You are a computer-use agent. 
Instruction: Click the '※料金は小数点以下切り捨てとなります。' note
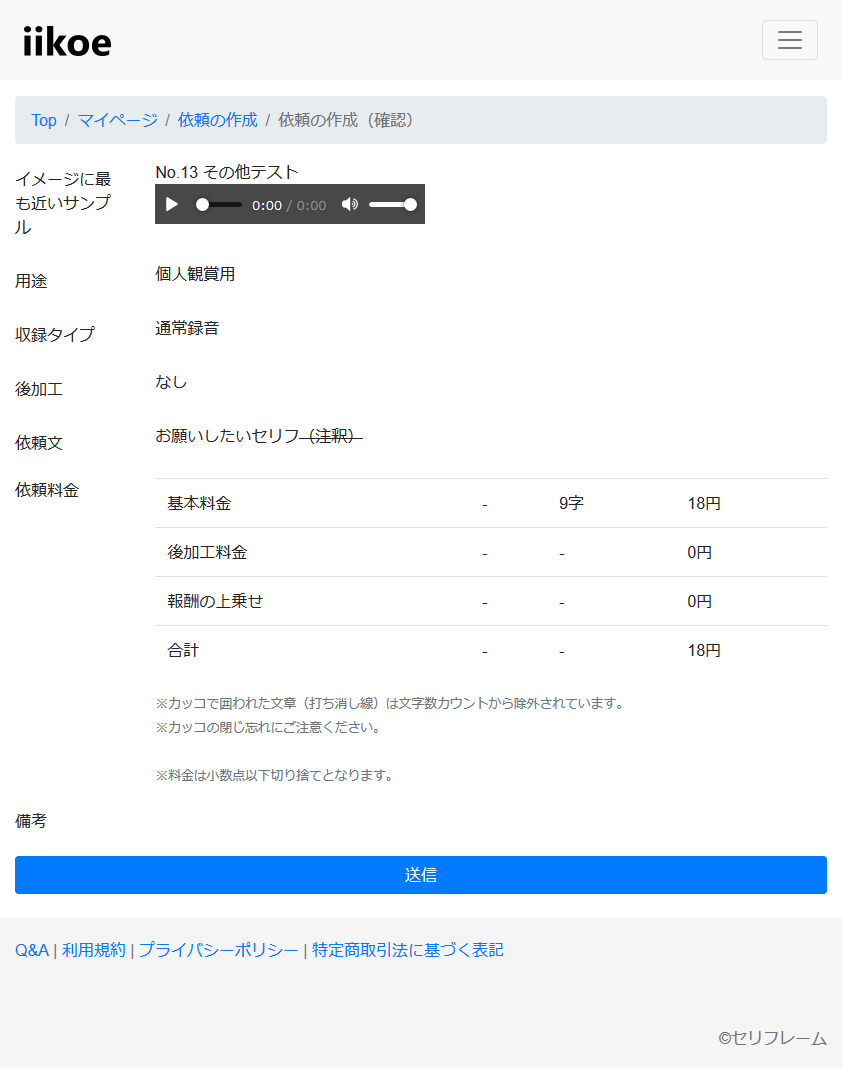point(274,775)
